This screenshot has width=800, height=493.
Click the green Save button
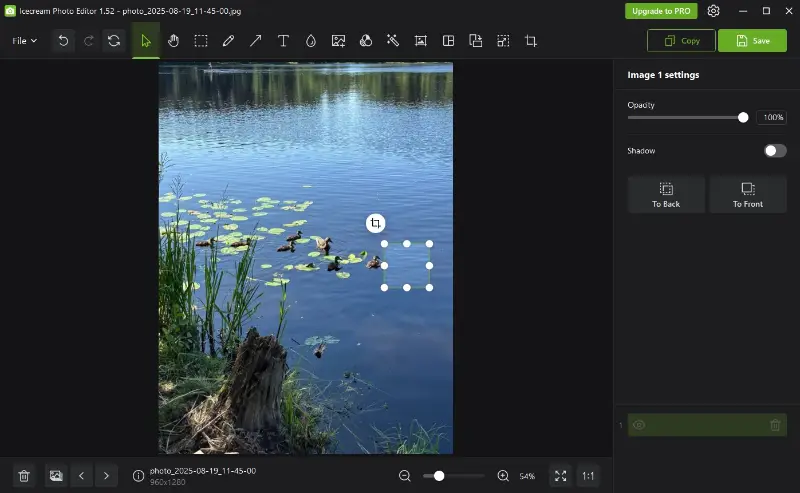pyautogui.click(x=752, y=41)
